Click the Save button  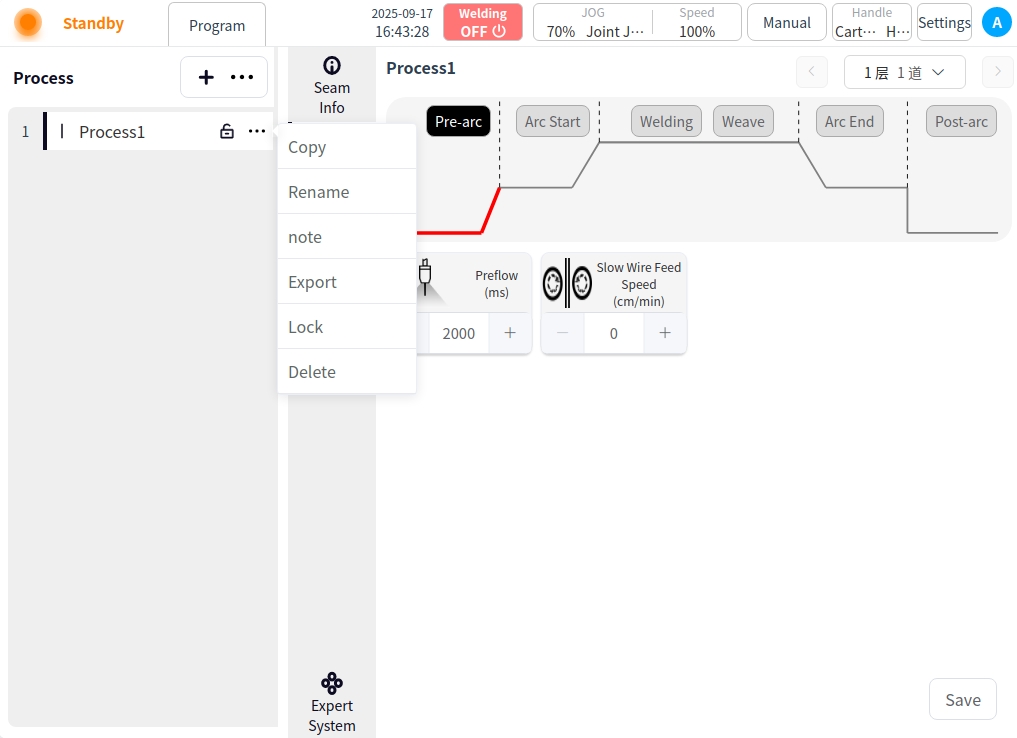(x=962, y=700)
